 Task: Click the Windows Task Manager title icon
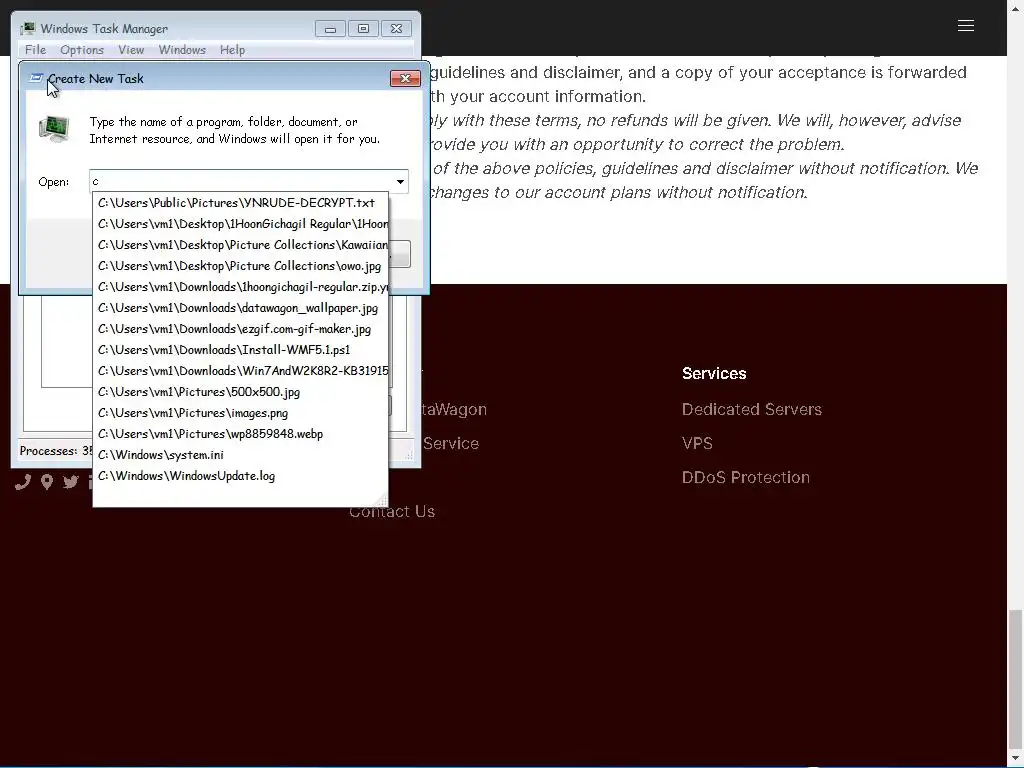[x=27, y=29]
